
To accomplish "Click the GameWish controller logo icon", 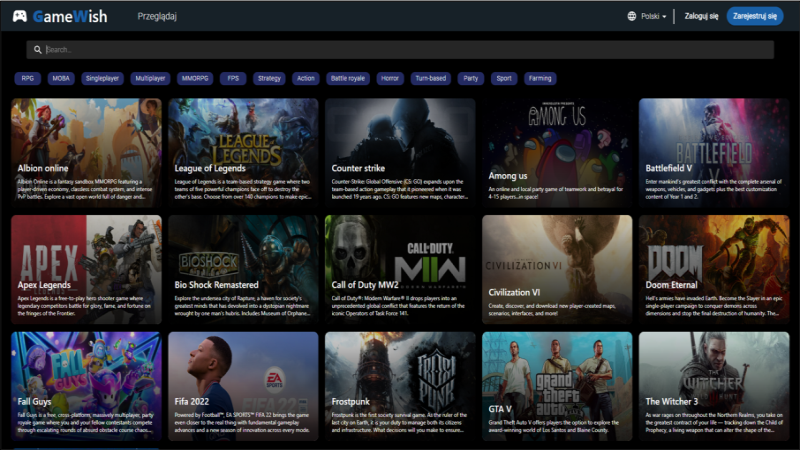I will (x=19, y=16).
